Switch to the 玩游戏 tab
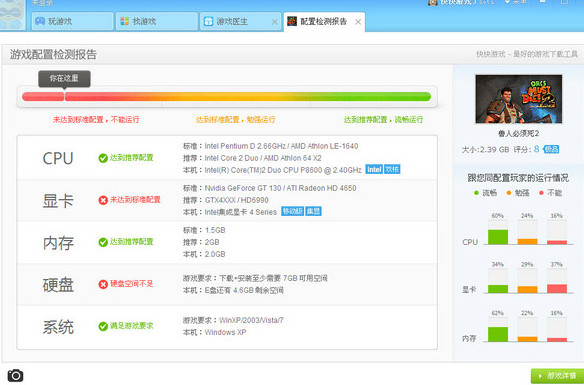Image resolution: width=584 pixels, height=385 pixels. (72, 21)
